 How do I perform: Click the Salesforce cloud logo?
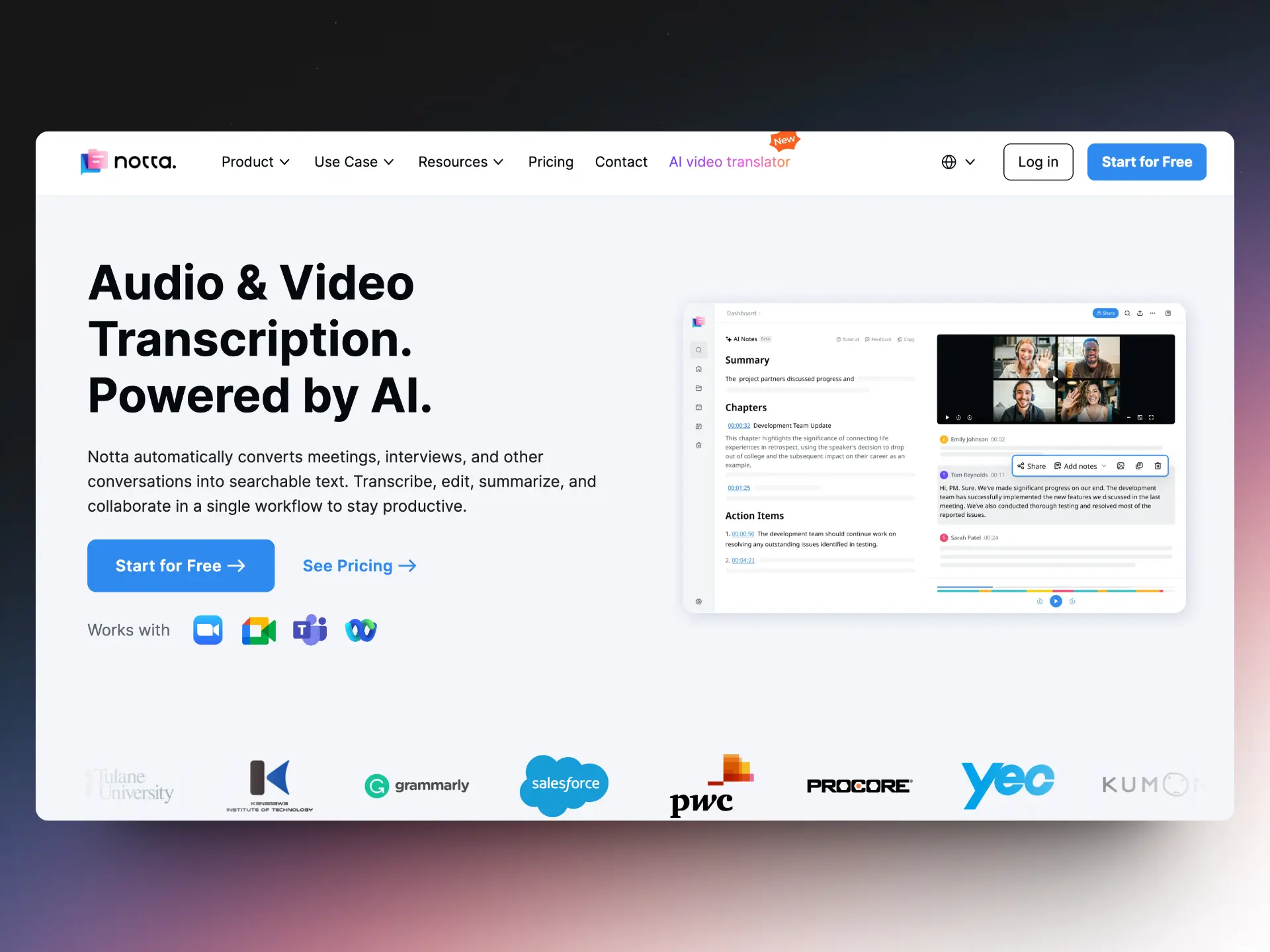click(x=564, y=784)
